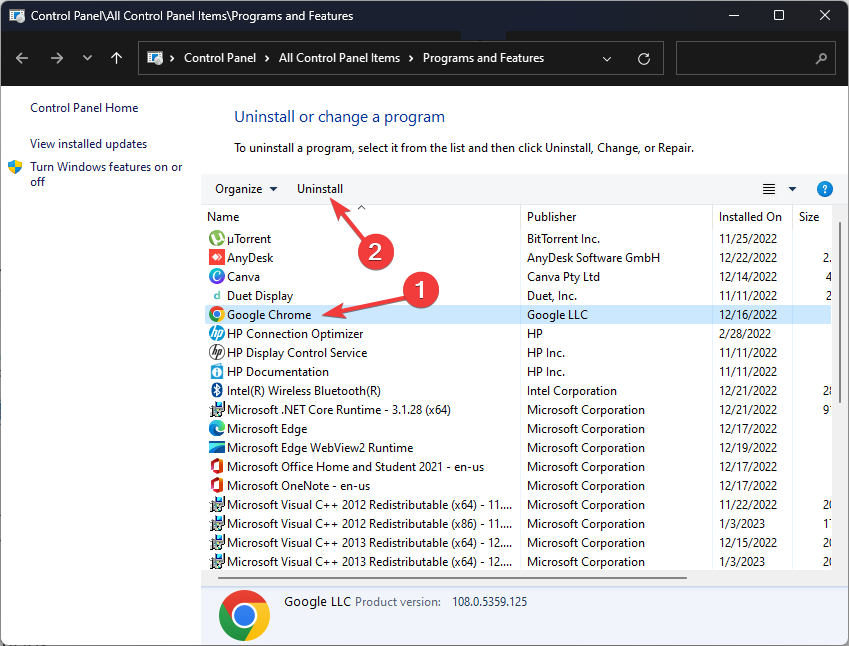Viewport: 849px width, 646px height.
Task: Click product version 108.0.5359.125
Action: click(489, 602)
